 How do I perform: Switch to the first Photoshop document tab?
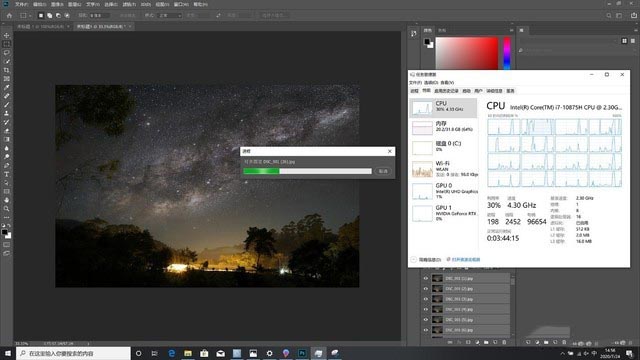point(40,27)
